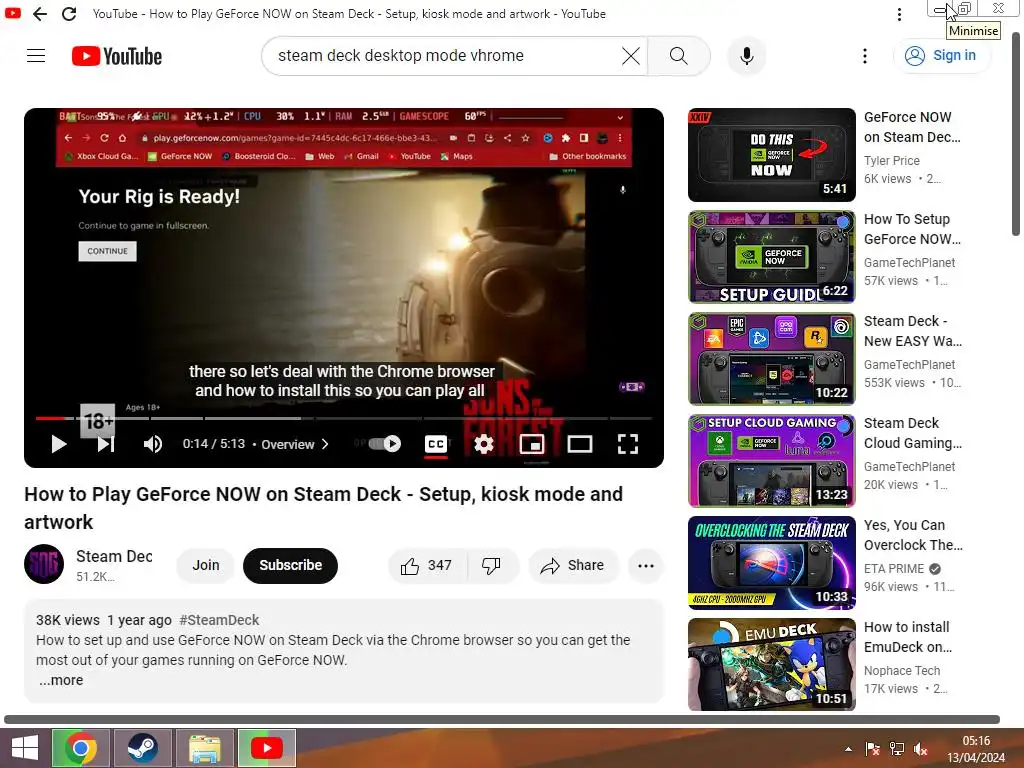The height and width of the screenshot is (768, 1024).
Task: Open the taskbar clock and date
Action: (x=976, y=749)
